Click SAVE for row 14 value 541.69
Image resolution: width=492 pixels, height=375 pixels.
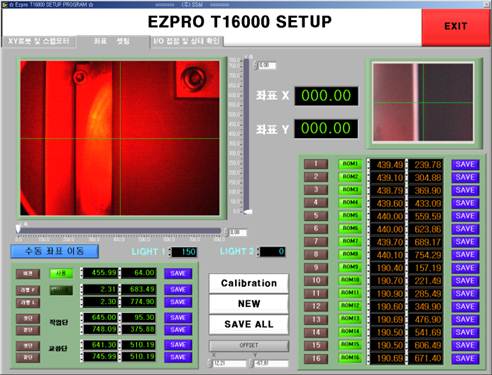pyautogui.click(x=465, y=332)
